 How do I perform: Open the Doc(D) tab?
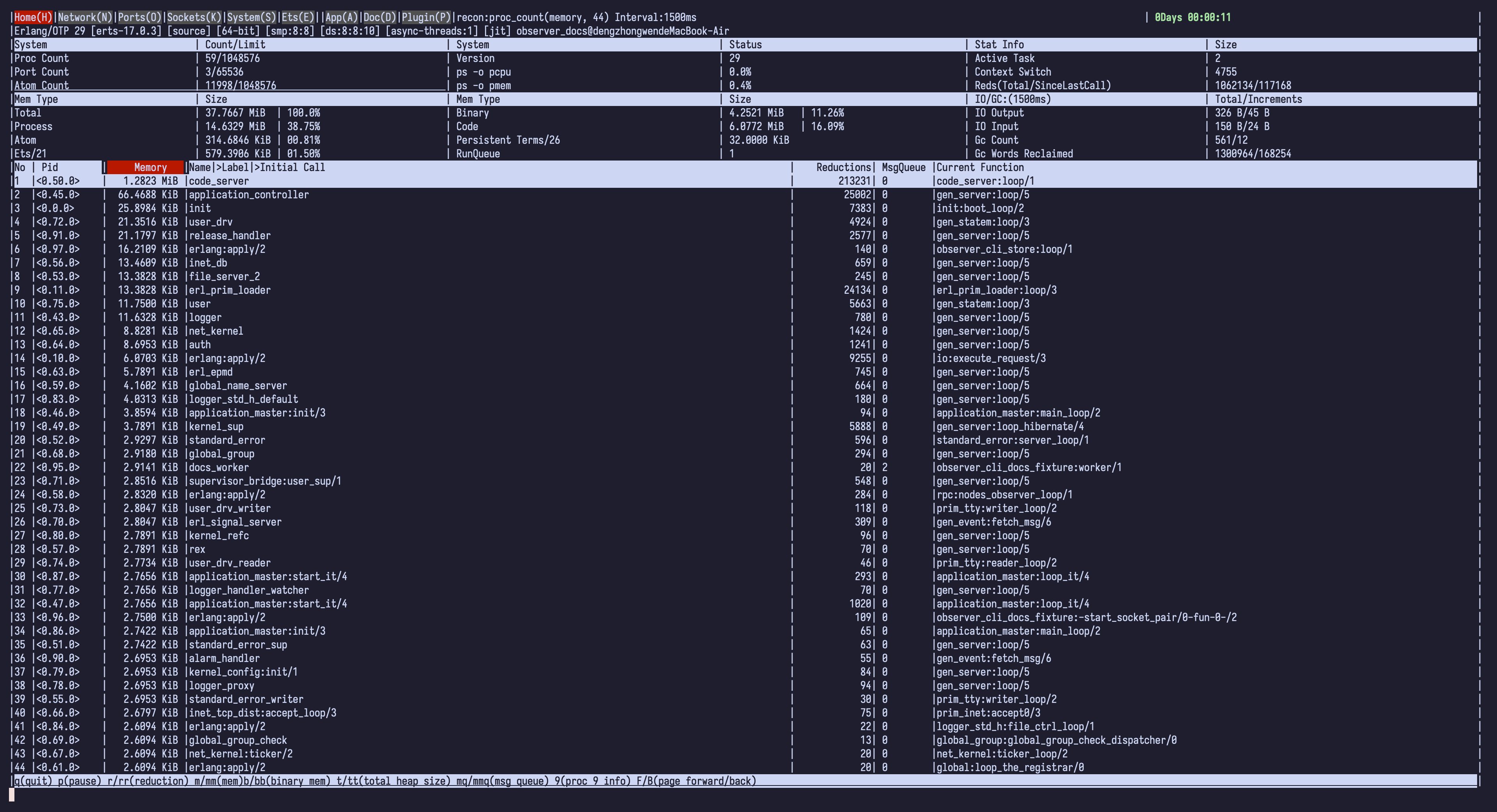pyautogui.click(x=379, y=18)
